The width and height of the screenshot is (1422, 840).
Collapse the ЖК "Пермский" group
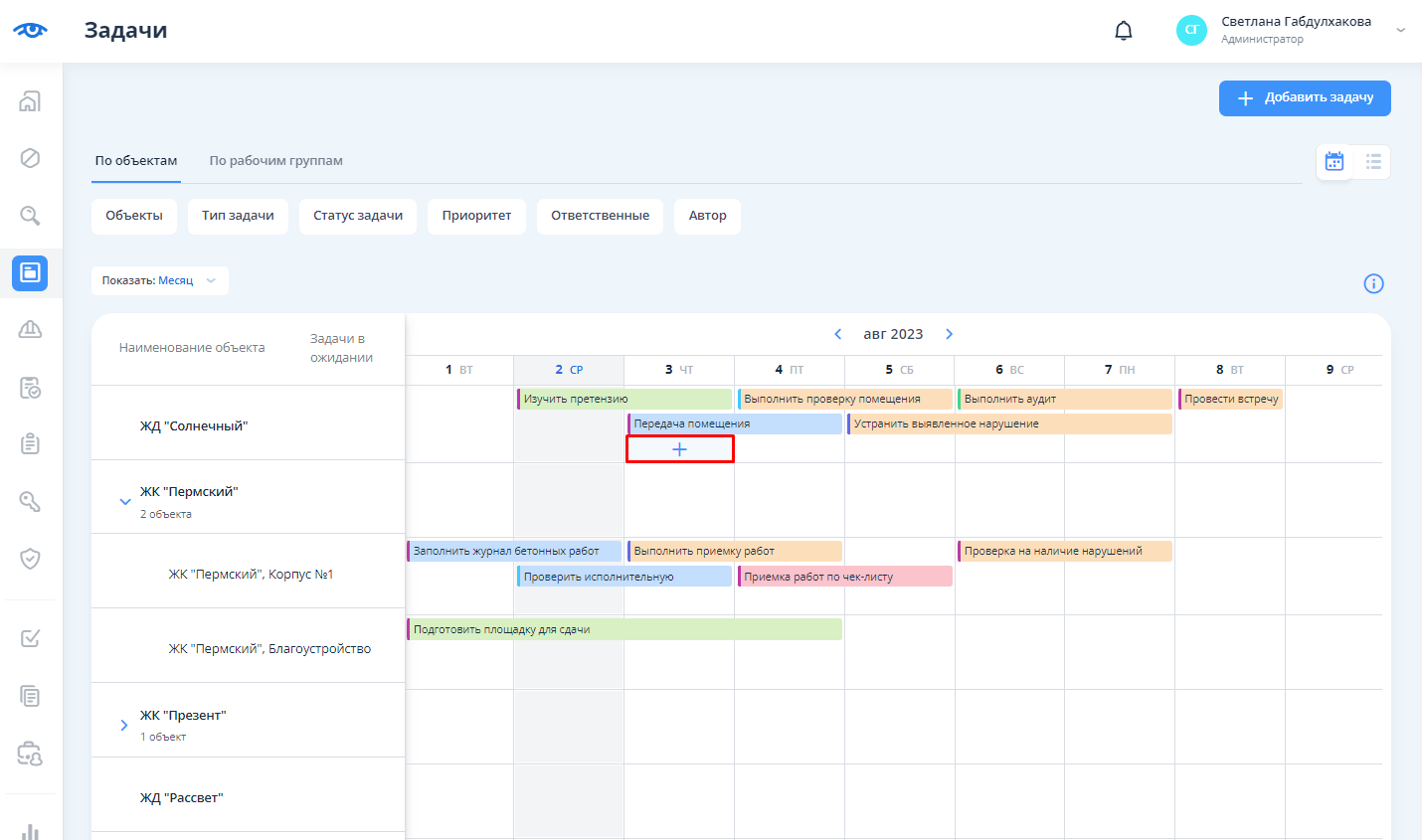coord(125,502)
